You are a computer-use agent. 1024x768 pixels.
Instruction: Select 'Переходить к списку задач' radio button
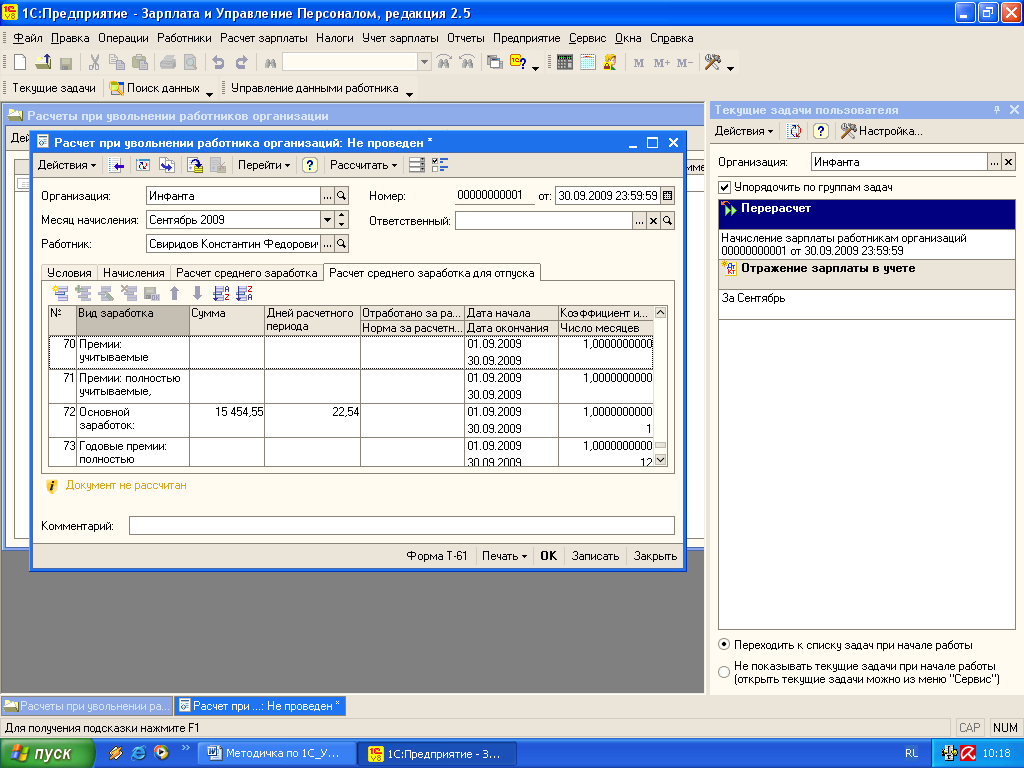(724, 645)
